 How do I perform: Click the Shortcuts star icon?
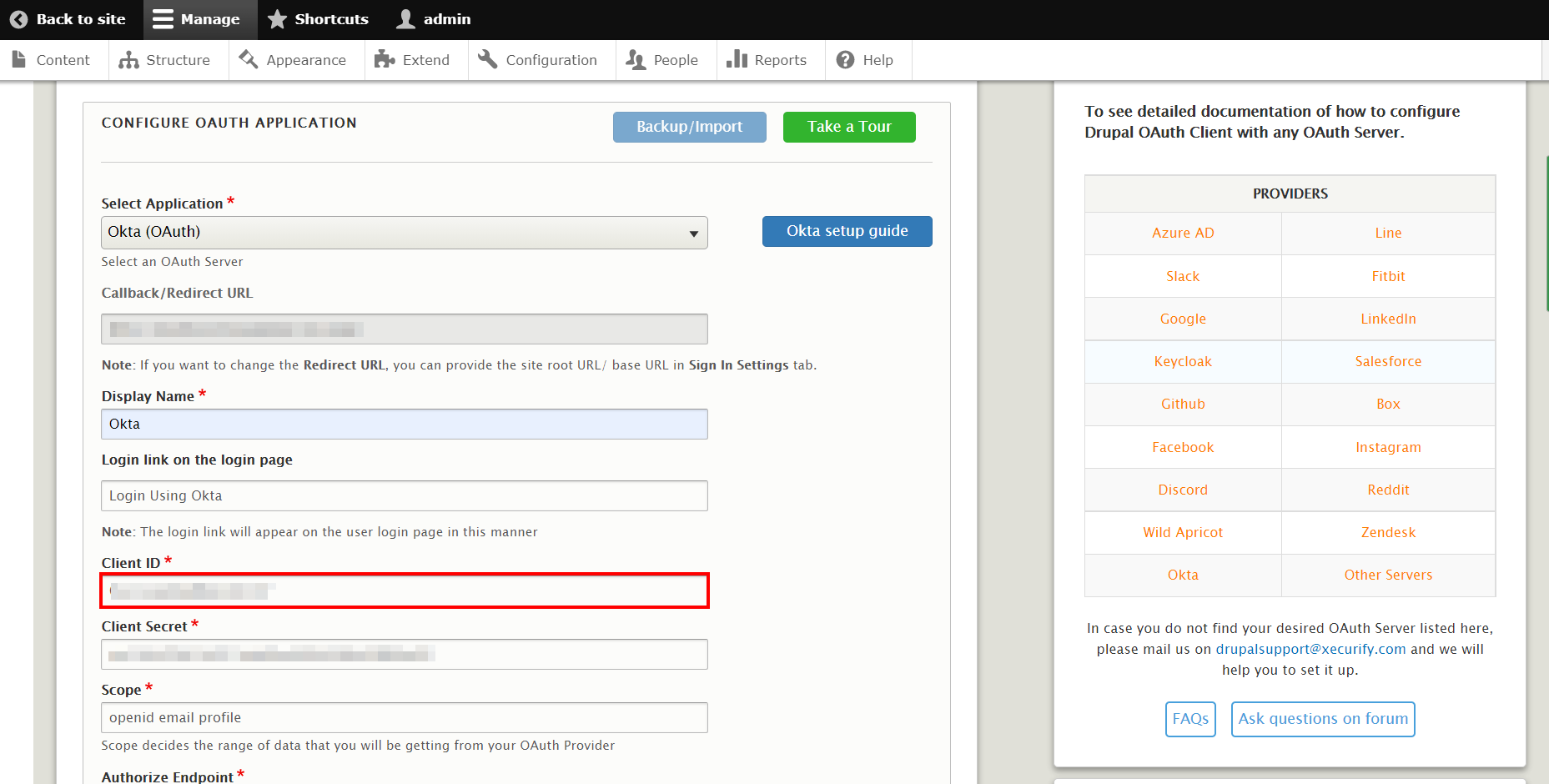pos(277,19)
